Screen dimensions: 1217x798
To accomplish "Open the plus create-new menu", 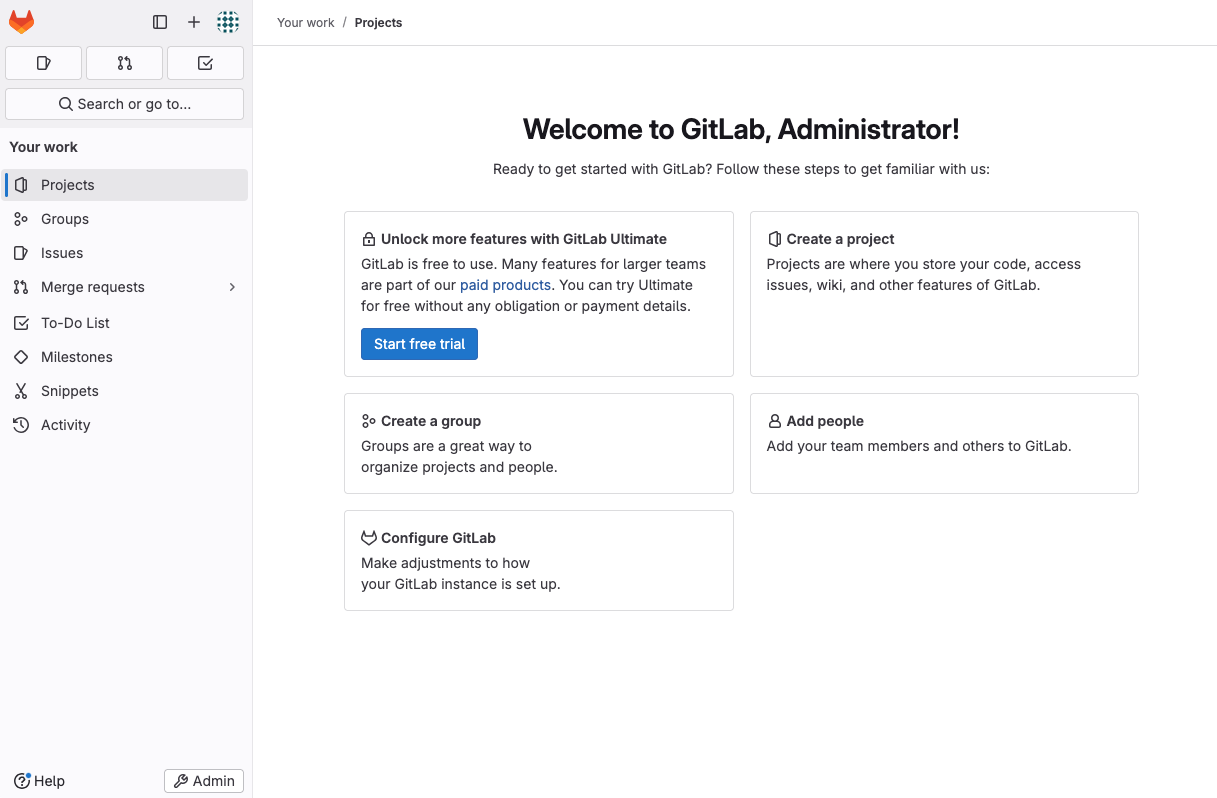I will tap(194, 22).
